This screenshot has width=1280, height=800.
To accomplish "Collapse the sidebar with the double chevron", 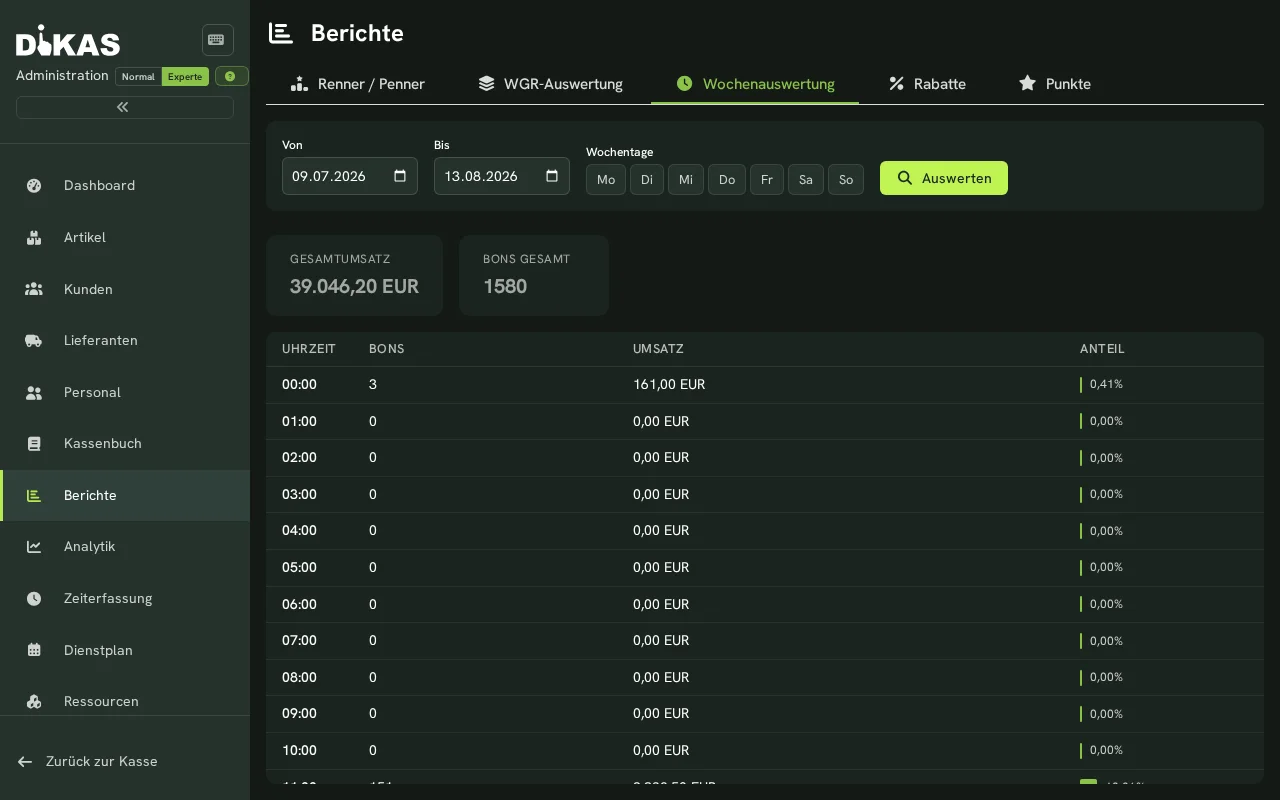I will pyautogui.click(x=125, y=107).
